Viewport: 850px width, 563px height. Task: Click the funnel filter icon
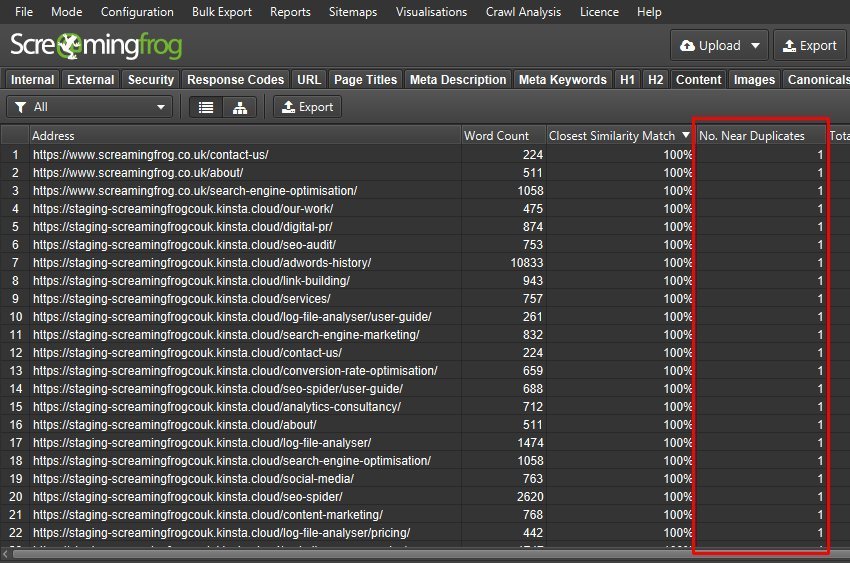20,107
